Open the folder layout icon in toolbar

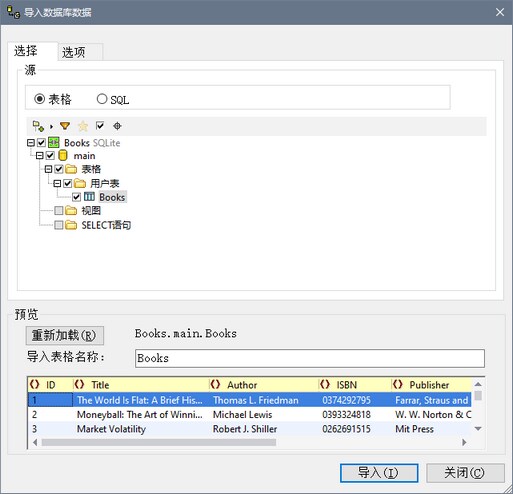pos(38,126)
